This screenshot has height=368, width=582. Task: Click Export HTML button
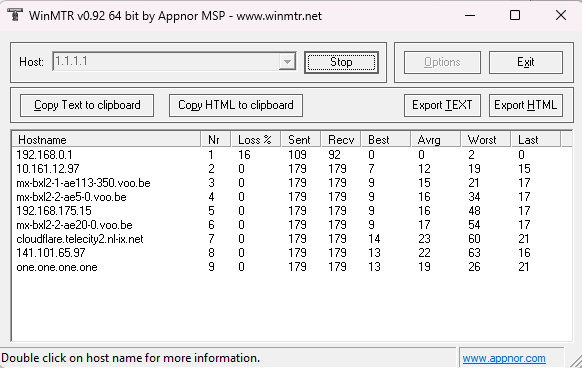click(526, 105)
